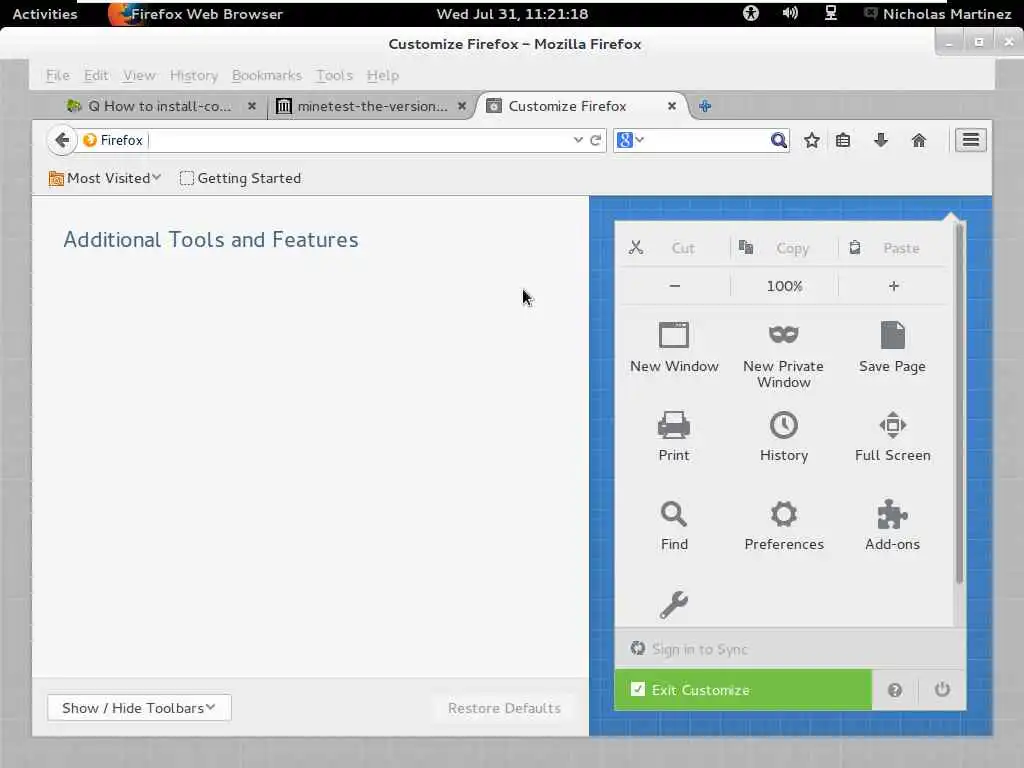Close the minetest-the-version... tab

pyautogui.click(x=462, y=106)
